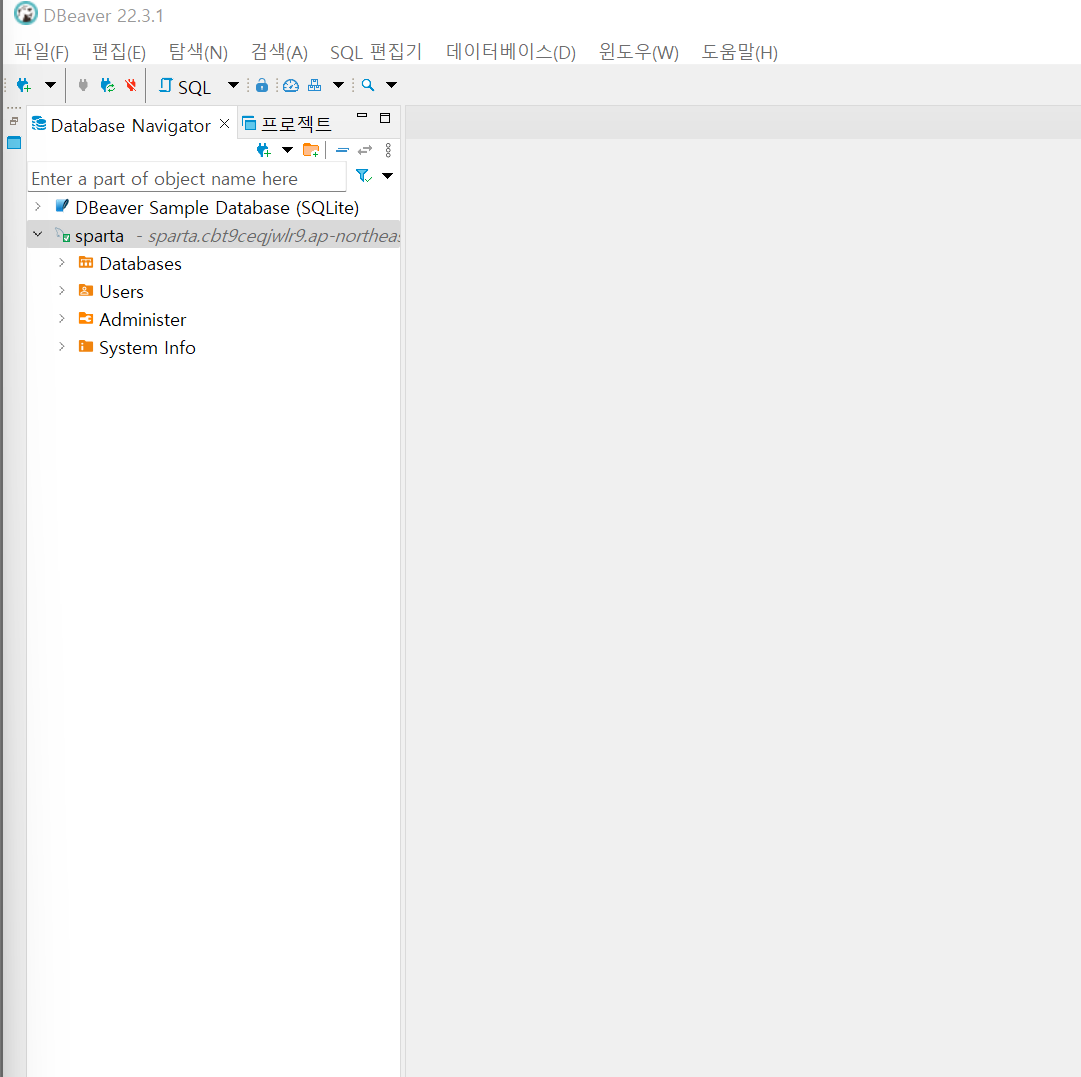
Task: Open the 윈도우(W) menu
Action: 639,52
